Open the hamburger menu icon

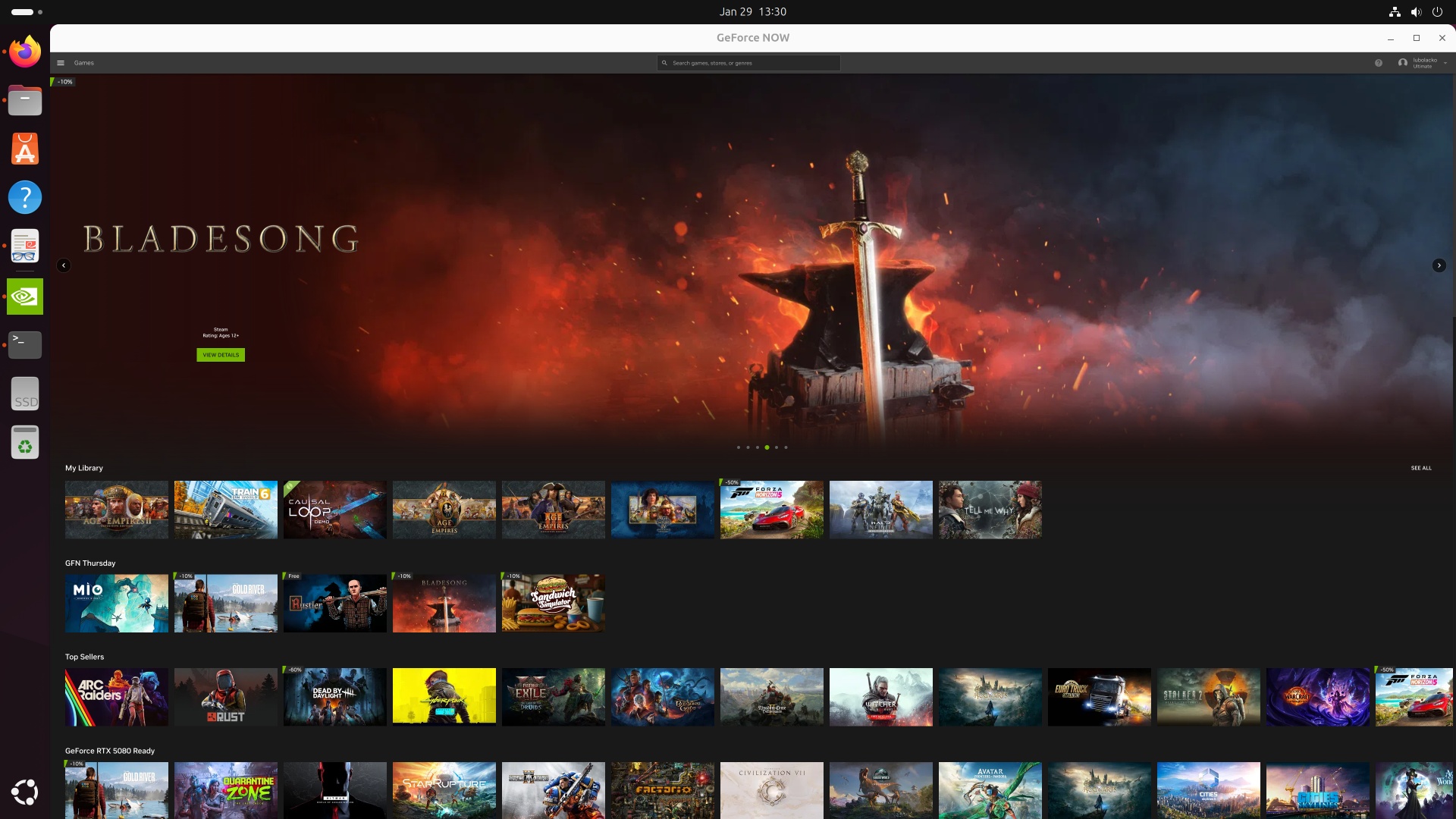click(61, 63)
